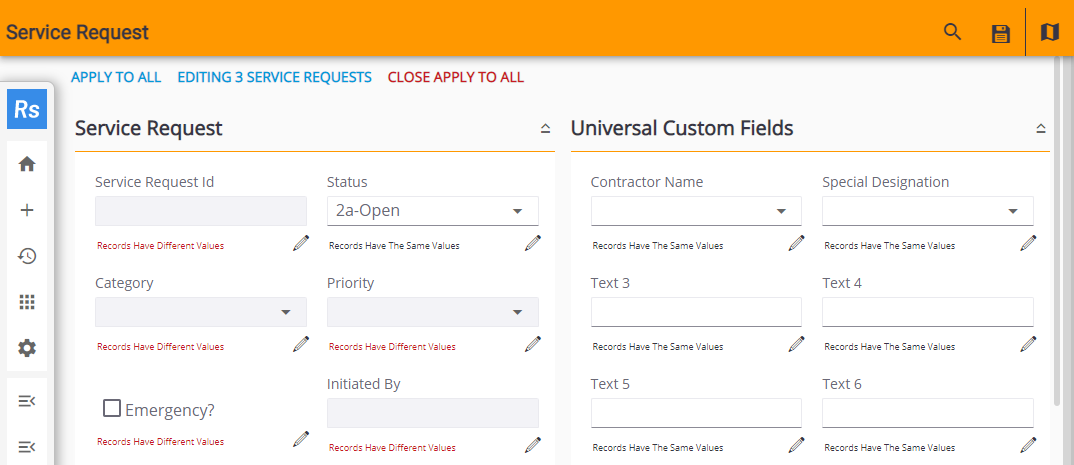Open the Special Designation dropdown
The image size is (1074, 465).
[x=928, y=211]
